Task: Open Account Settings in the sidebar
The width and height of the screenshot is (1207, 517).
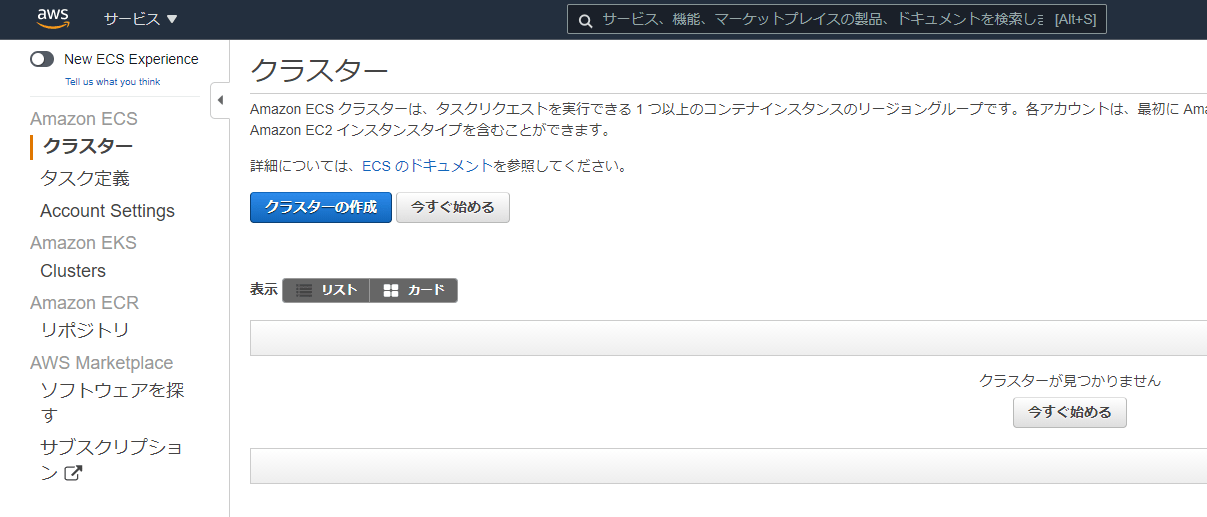Action: pos(107,211)
